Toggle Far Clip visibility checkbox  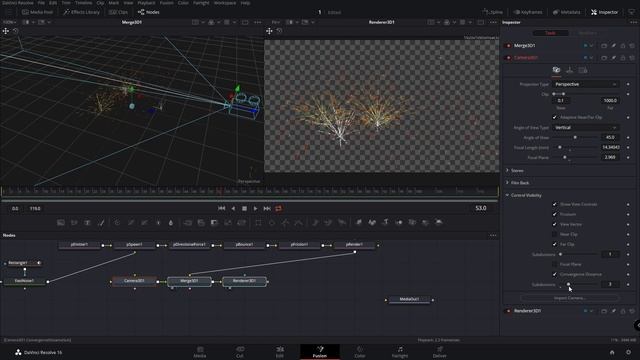(x=554, y=244)
